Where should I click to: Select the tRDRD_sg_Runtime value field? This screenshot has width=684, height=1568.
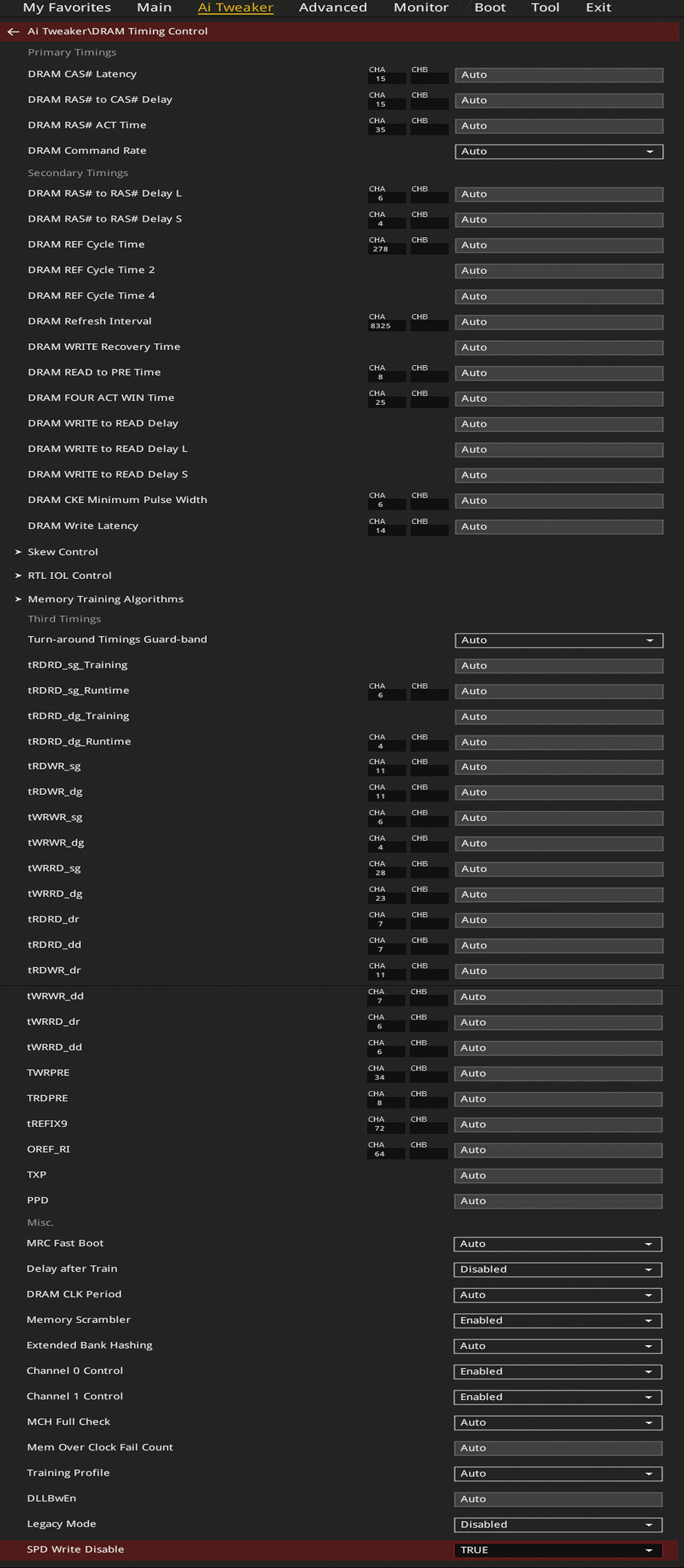pyautogui.click(x=559, y=692)
